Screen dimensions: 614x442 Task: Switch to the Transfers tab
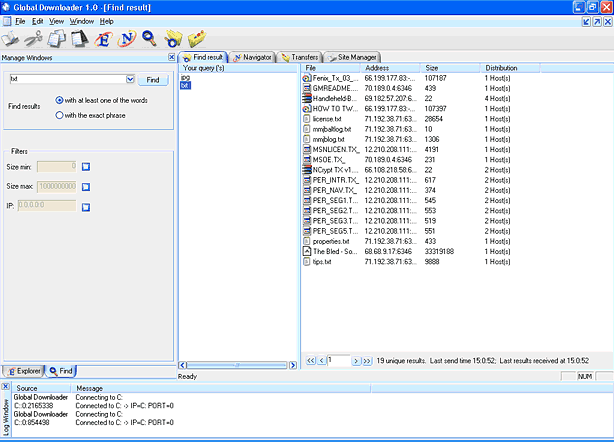[x=300, y=57]
